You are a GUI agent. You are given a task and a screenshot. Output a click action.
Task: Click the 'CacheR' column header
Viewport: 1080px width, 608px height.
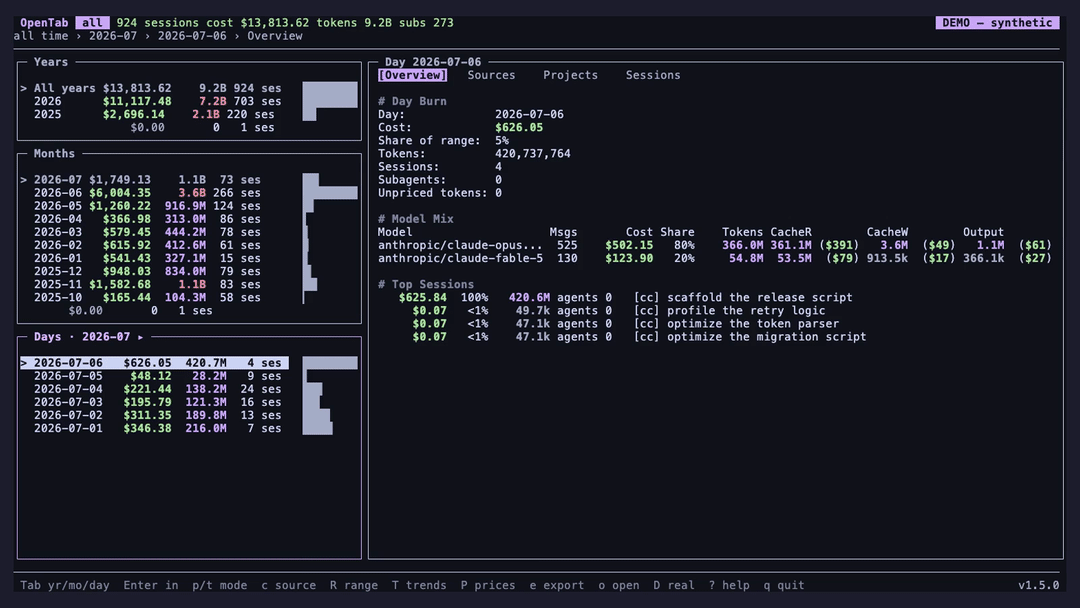coord(791,232)
